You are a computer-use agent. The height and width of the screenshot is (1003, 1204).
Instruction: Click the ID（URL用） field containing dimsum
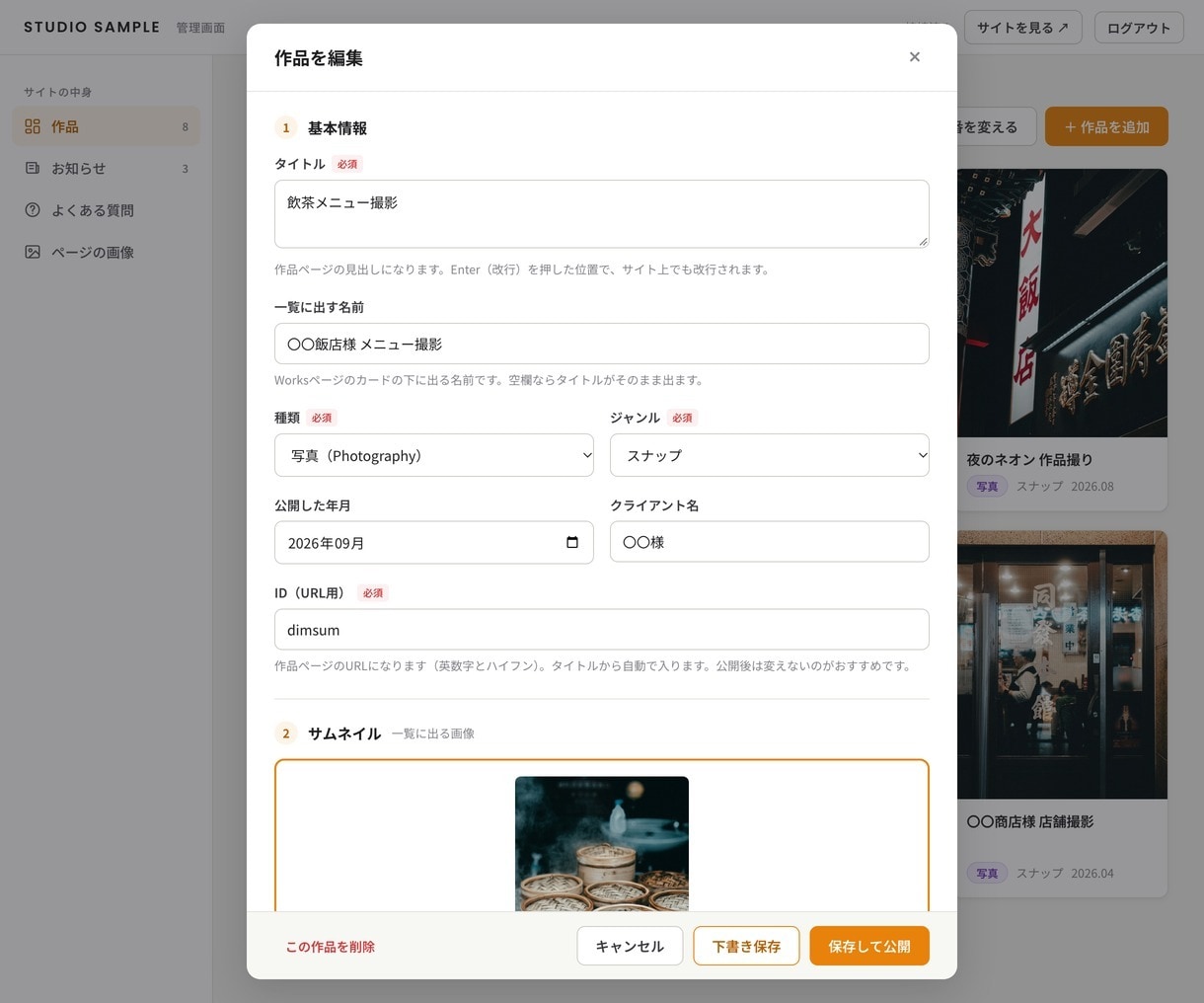point(602,630)
